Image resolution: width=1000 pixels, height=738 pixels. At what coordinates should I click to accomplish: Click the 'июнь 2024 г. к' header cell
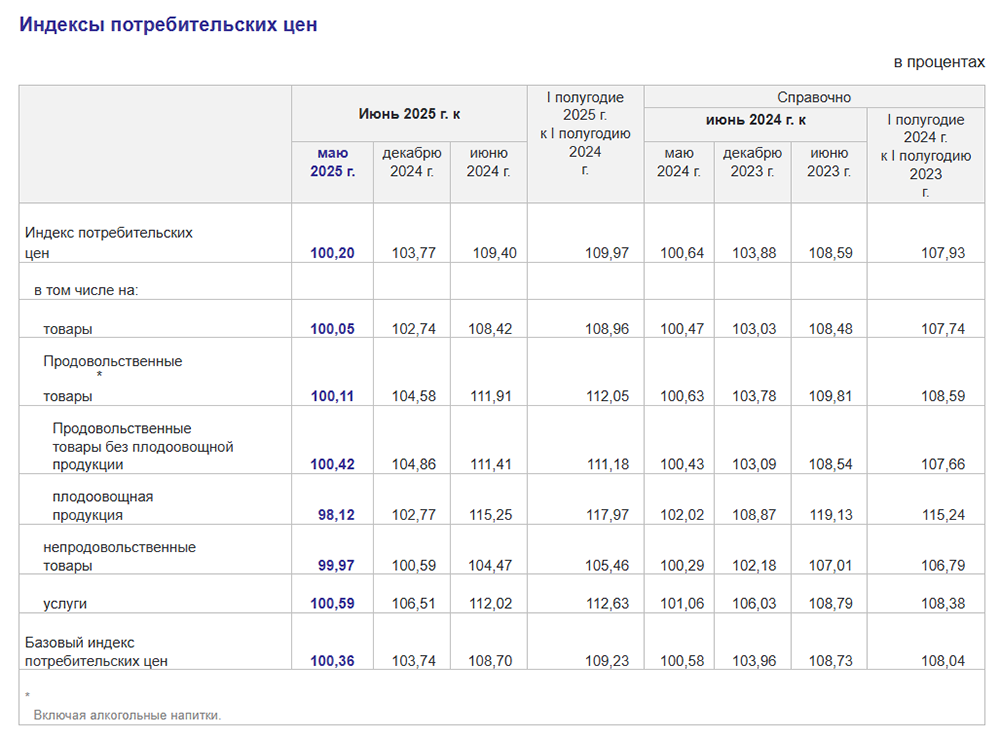(x=755, y=120)
